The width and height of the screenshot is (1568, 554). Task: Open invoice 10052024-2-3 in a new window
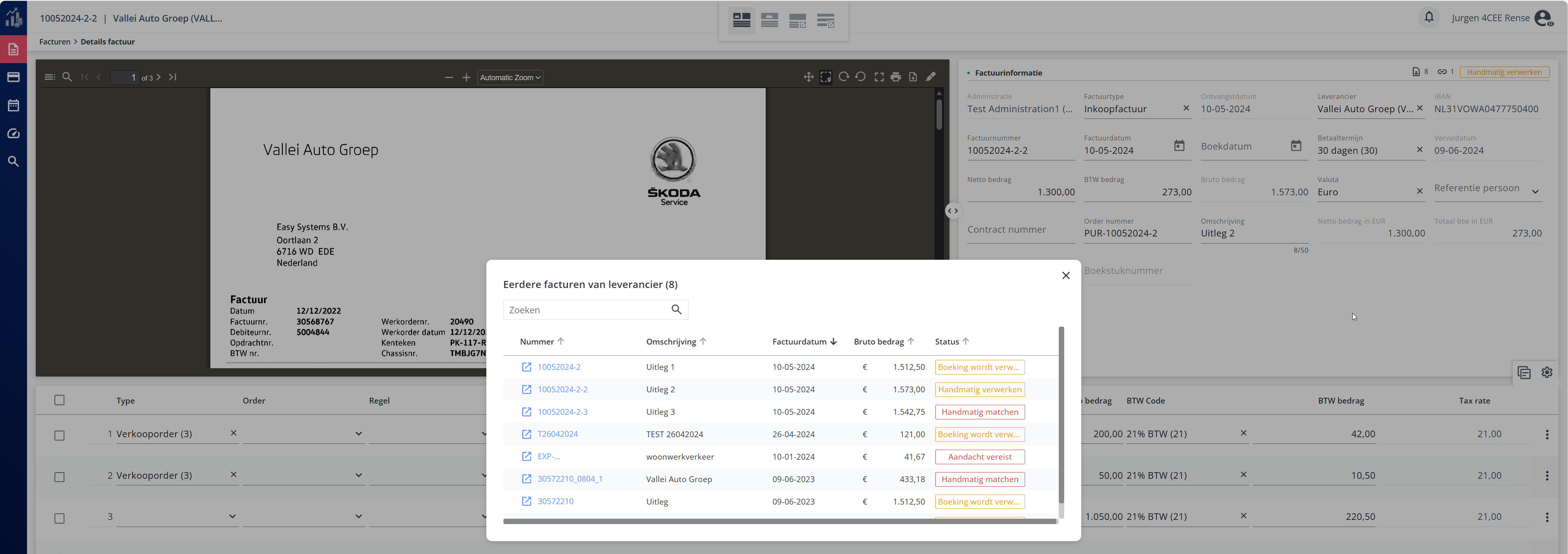(527, 412)
